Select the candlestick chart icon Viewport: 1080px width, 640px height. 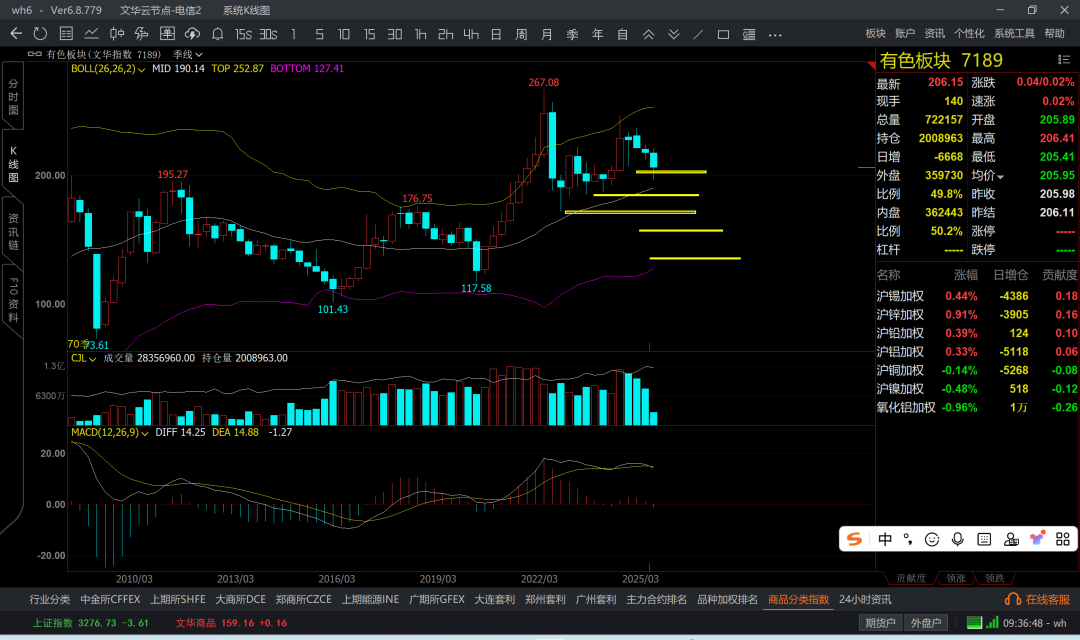116,34
